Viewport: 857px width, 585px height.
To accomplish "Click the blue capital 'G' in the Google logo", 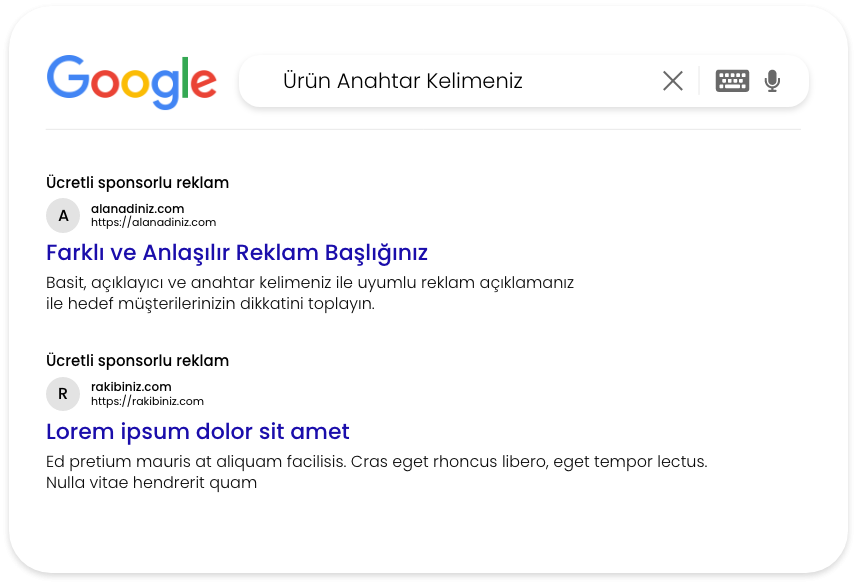I will (67, 80).
